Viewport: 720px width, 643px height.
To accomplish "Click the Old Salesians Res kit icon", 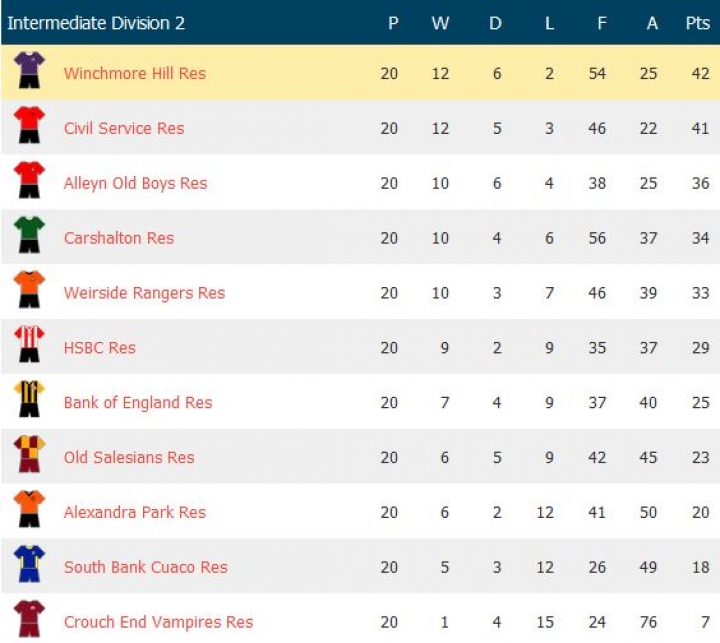I will (x=29, y=456).
